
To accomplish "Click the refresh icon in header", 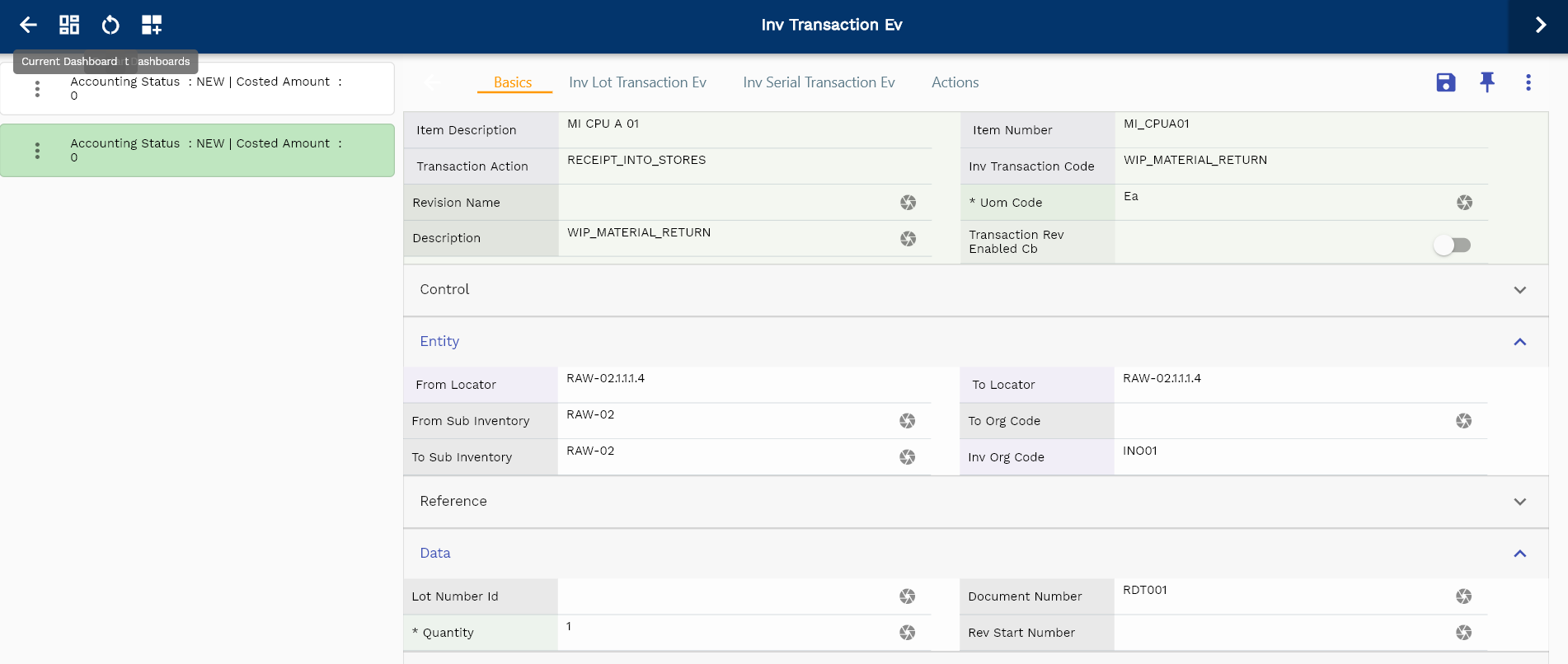I will (x=110, y=25).
